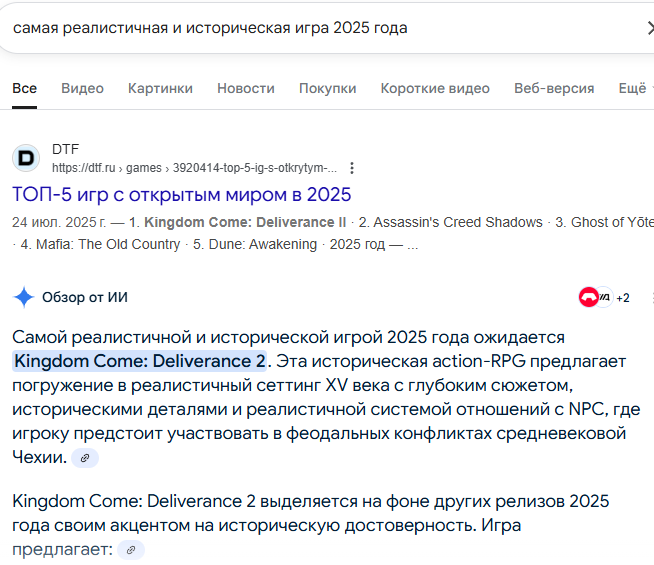Open the red source icon in AI overview
The image size is (654, 565).
[x=588, y=297]
